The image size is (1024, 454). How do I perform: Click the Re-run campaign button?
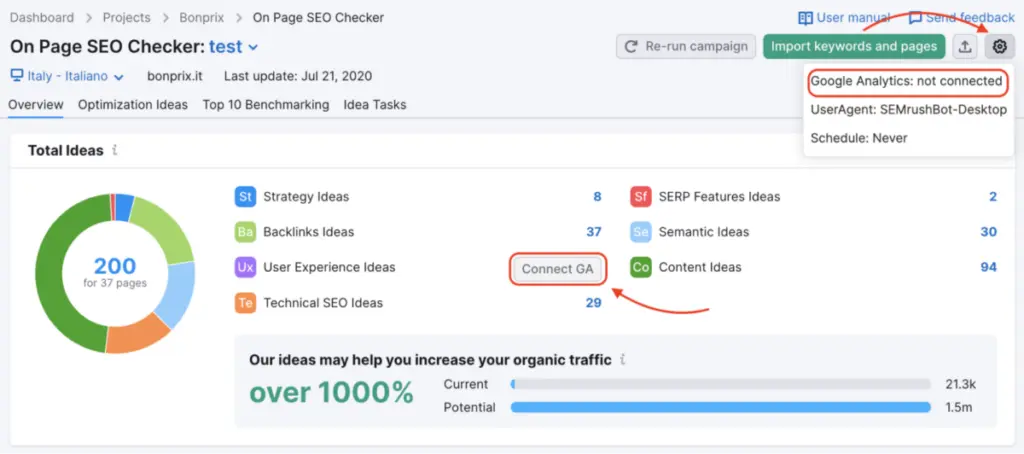(686, 46)
